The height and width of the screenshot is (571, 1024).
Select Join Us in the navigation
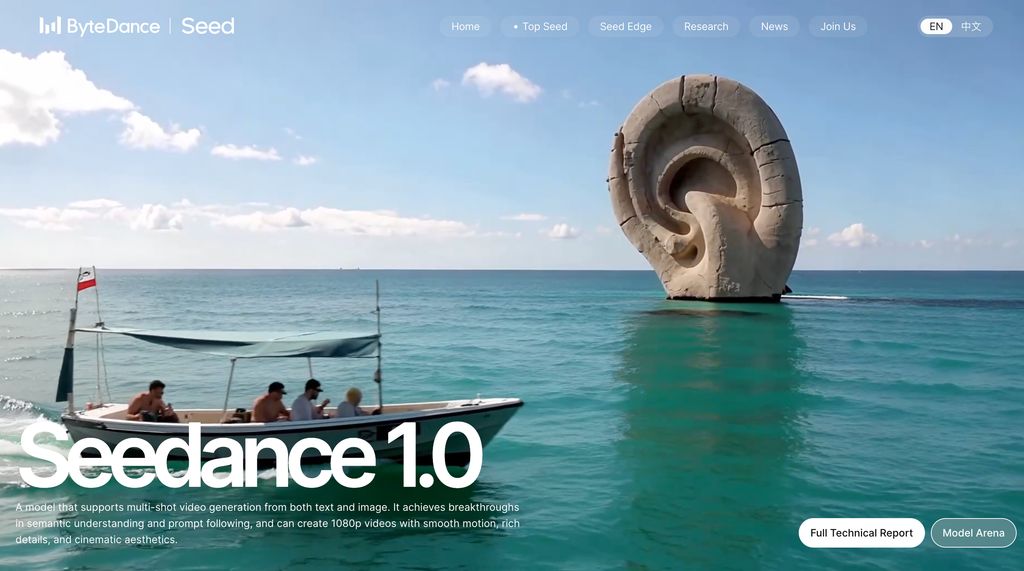838,27
